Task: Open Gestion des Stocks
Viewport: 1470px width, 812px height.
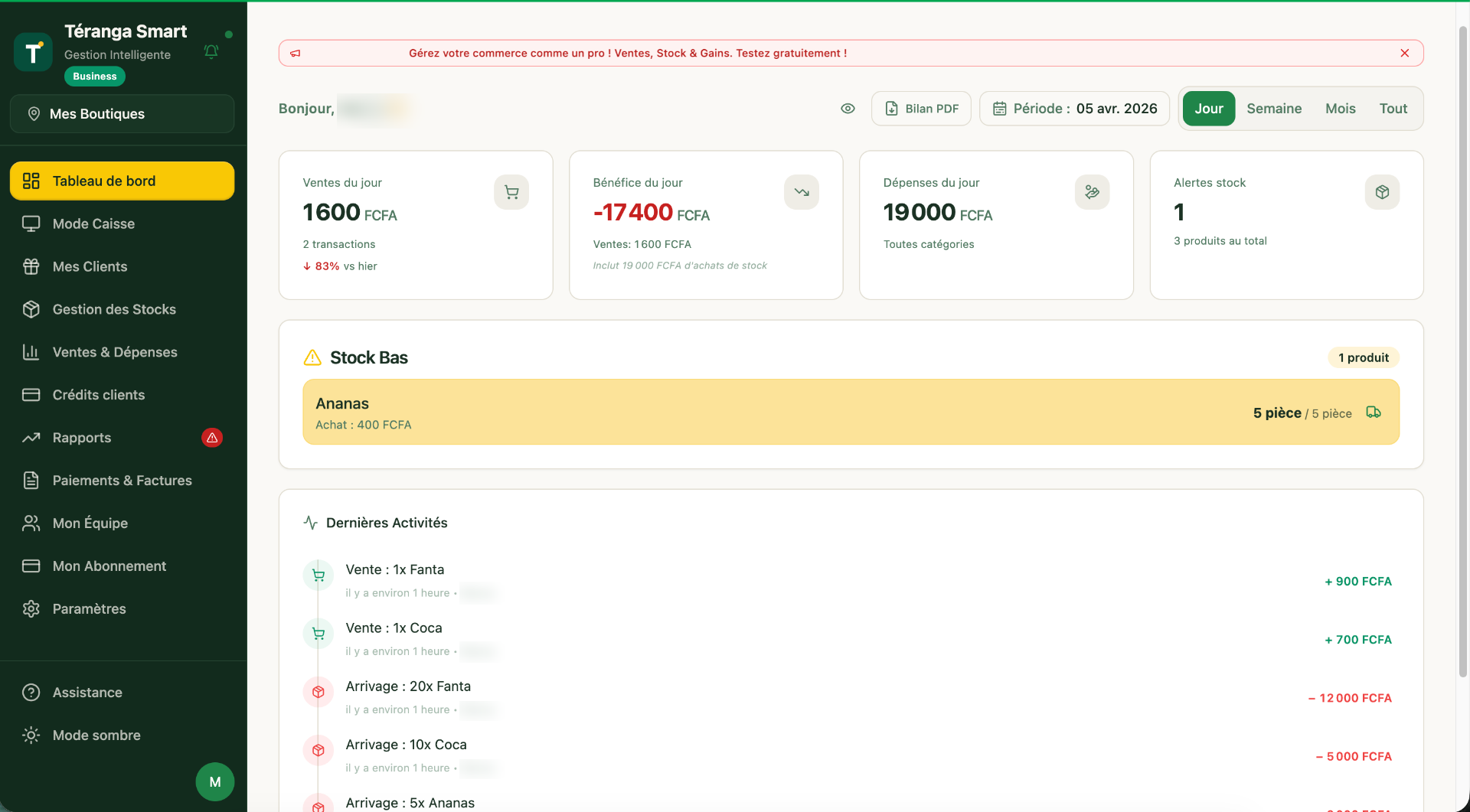Action: point(122,309)
